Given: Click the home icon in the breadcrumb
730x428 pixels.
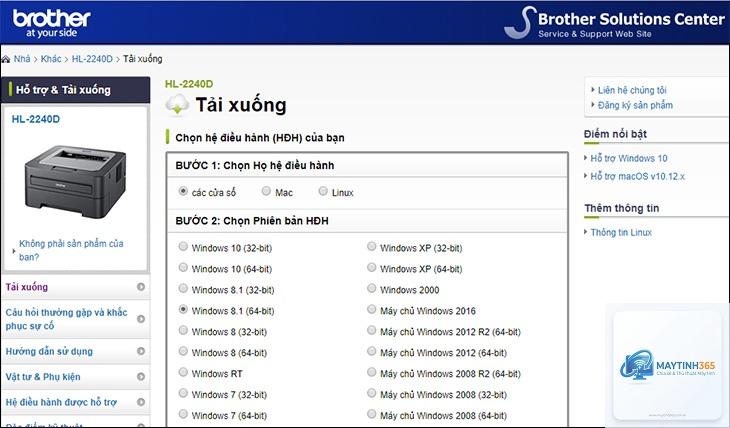Looking at the screenshot, I should 6,59.
